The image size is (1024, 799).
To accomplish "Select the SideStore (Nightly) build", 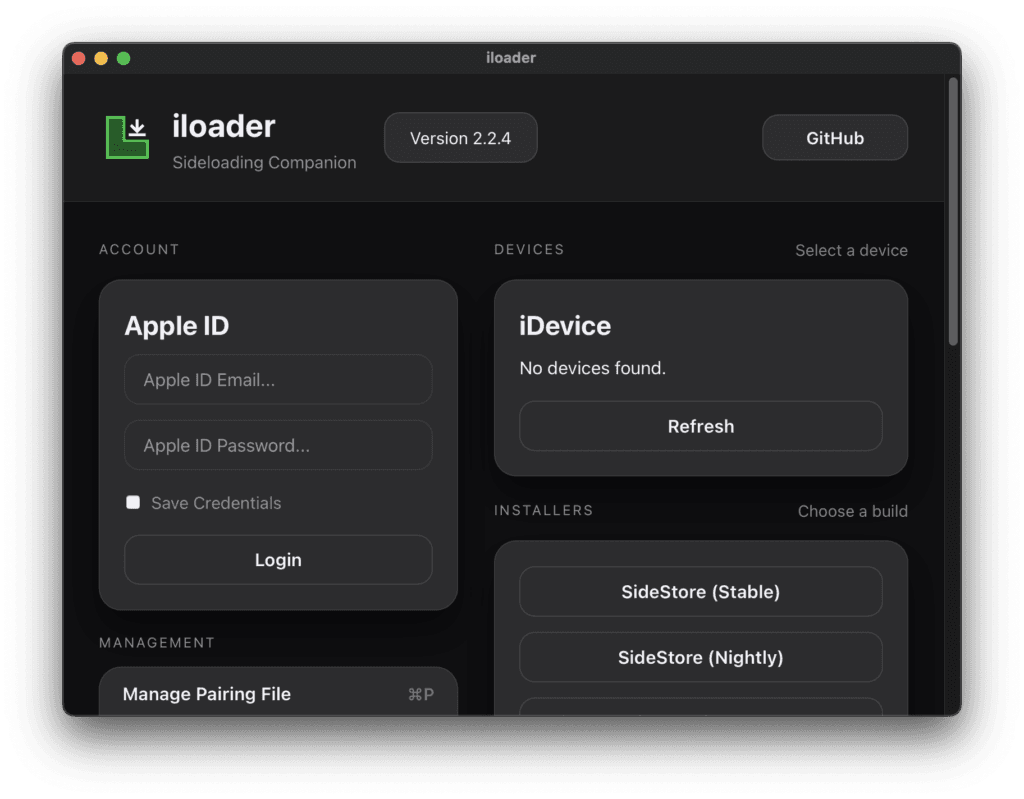I will pos(700,658).
